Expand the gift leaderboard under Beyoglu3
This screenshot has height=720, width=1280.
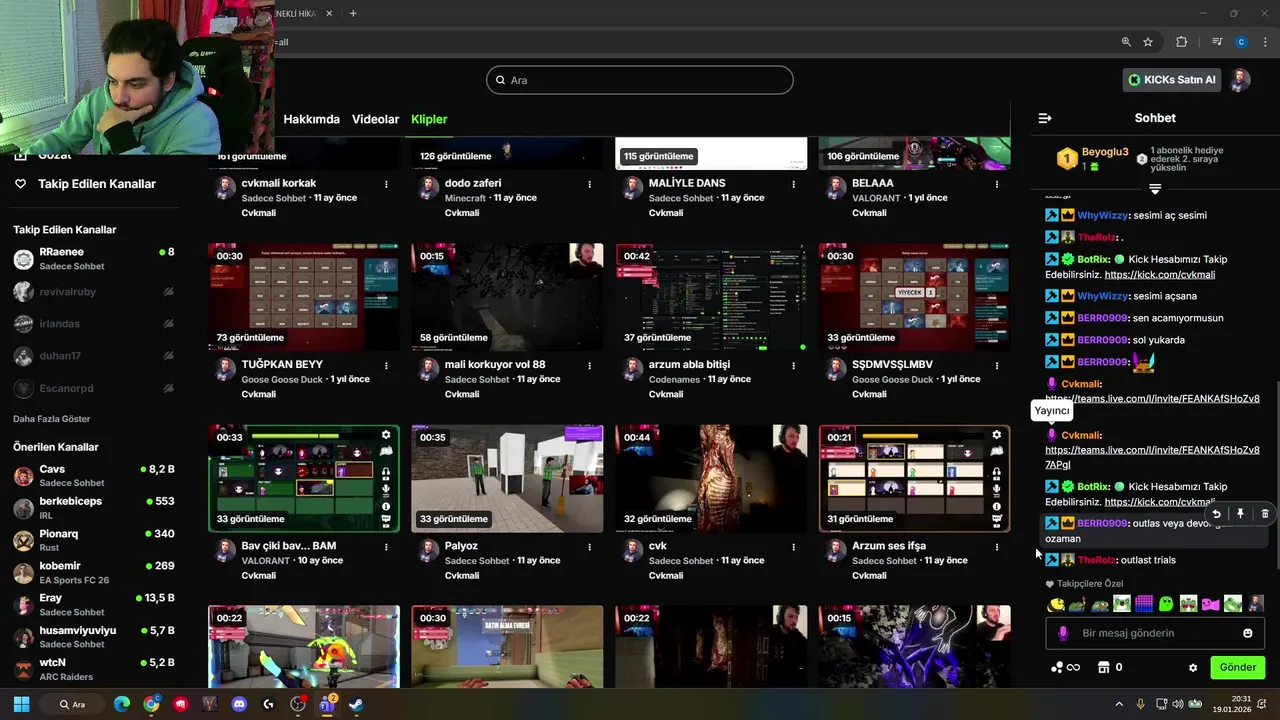[1155, 189]
